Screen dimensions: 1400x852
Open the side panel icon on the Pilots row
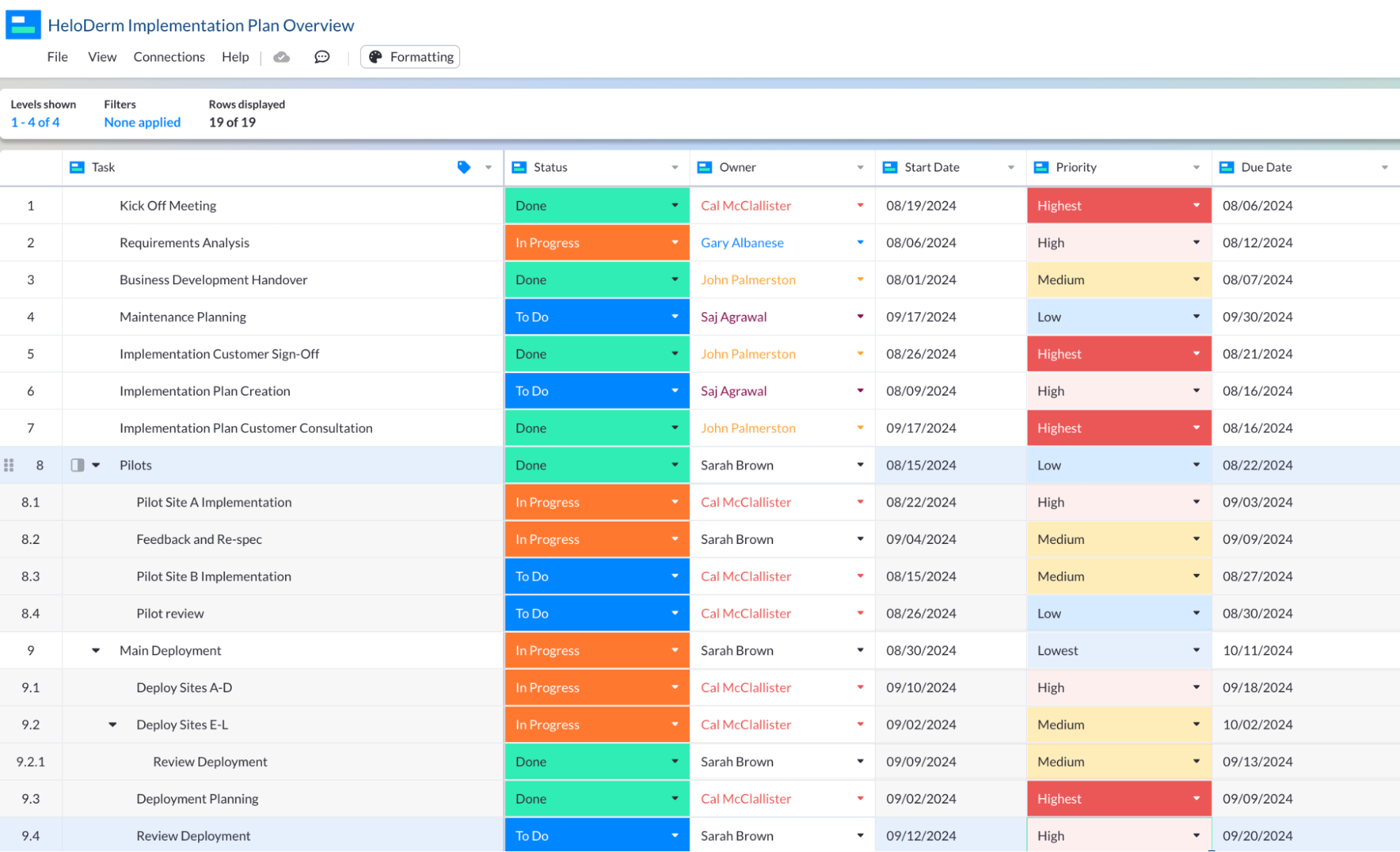76,465
